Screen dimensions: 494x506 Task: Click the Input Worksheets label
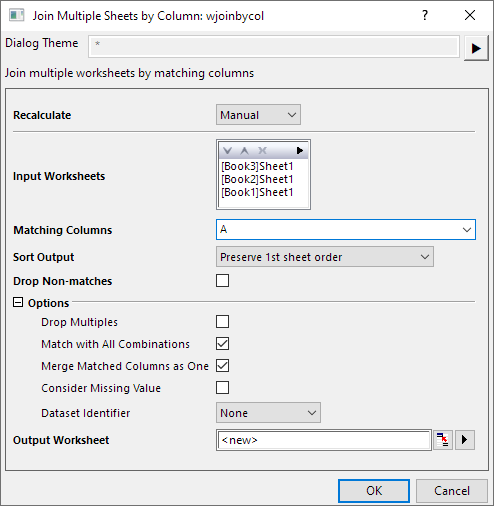59,176
